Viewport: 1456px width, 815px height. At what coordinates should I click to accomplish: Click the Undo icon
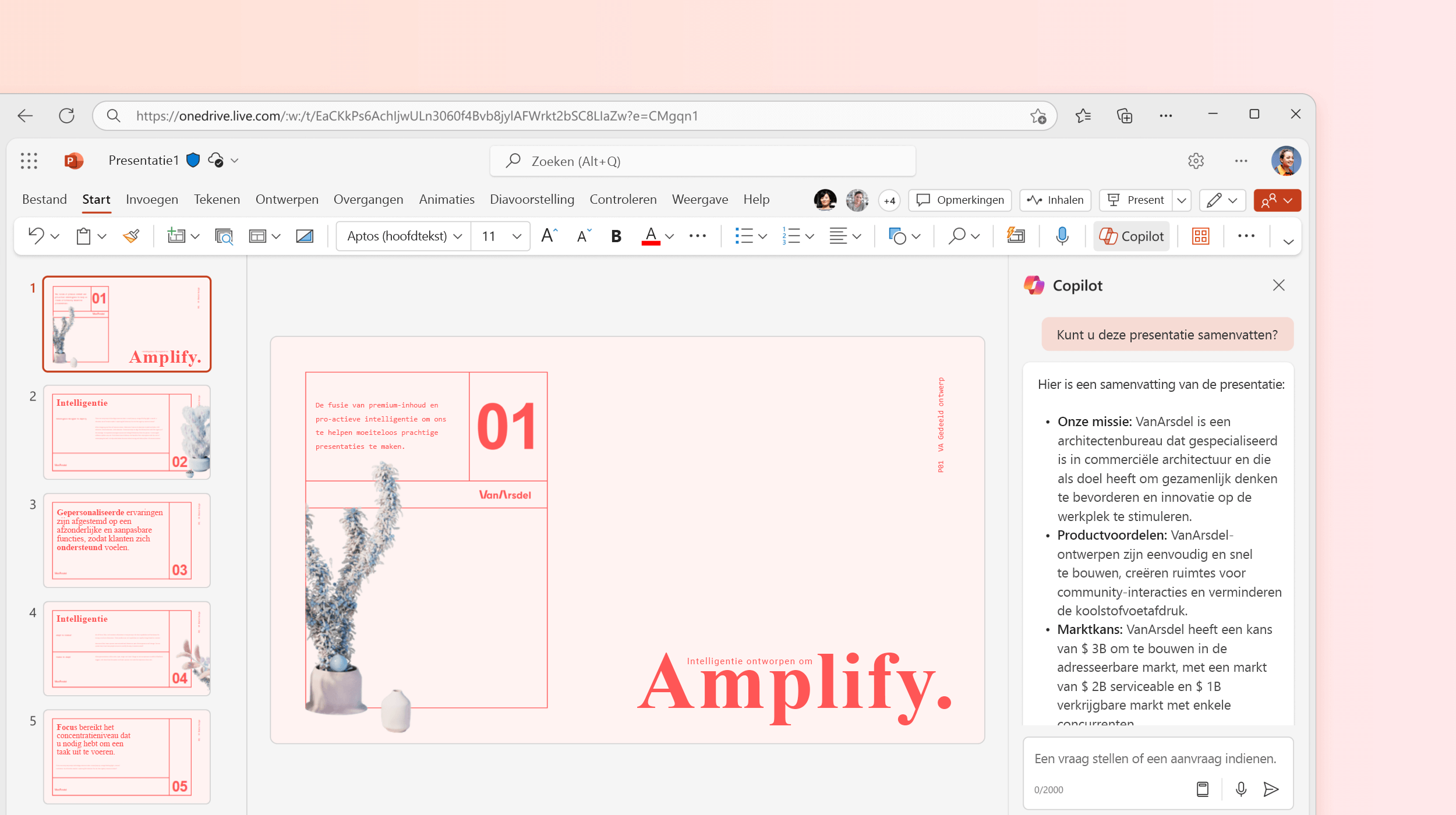(x=36, y=236)
